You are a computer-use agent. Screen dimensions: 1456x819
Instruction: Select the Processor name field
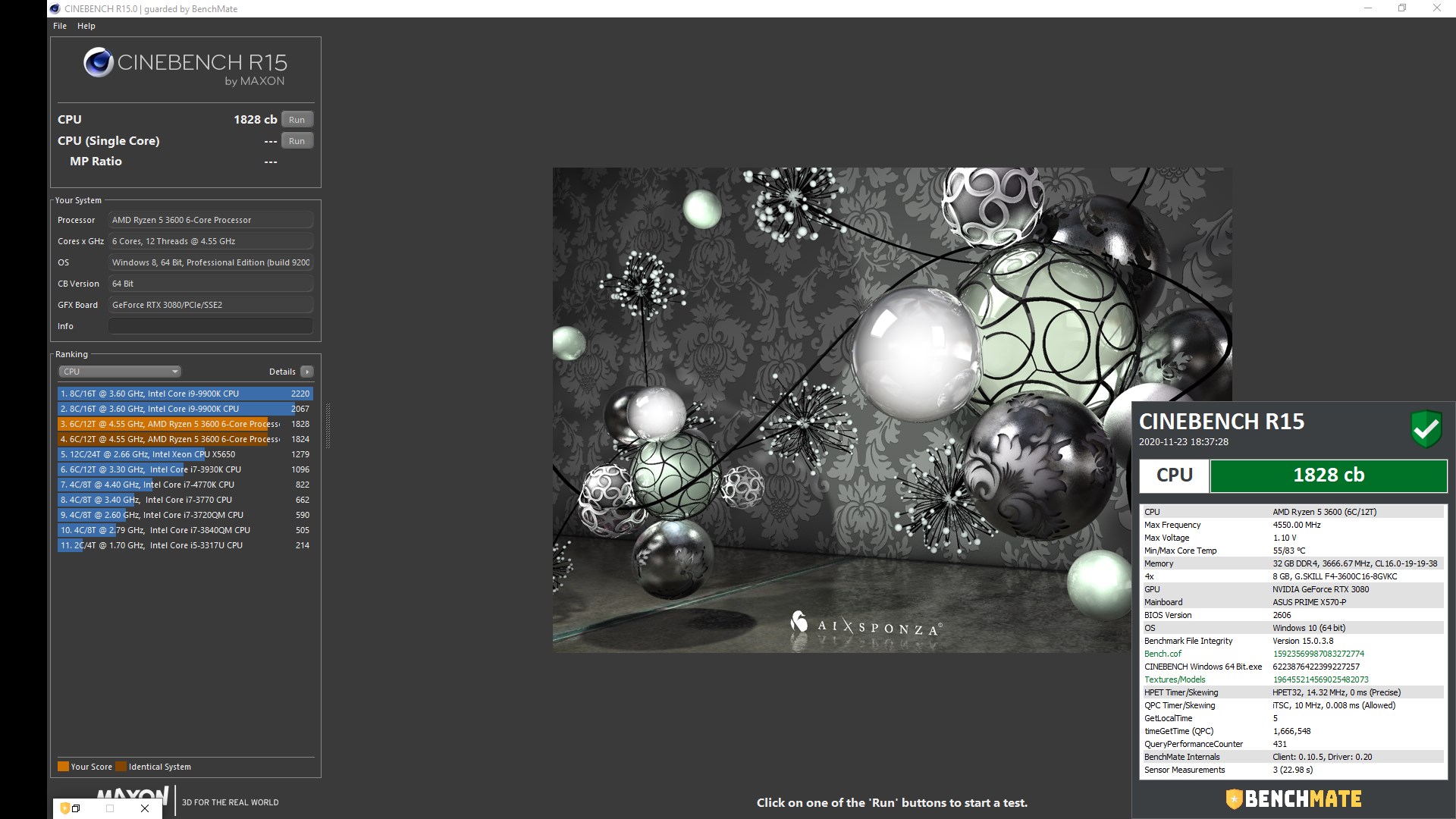click(x=210, y=220)
